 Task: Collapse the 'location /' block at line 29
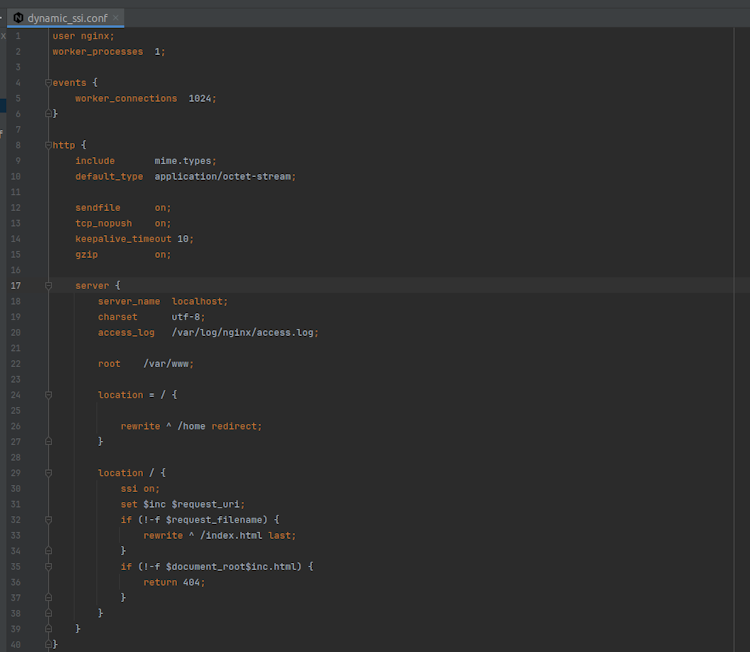tap(48, 473)
